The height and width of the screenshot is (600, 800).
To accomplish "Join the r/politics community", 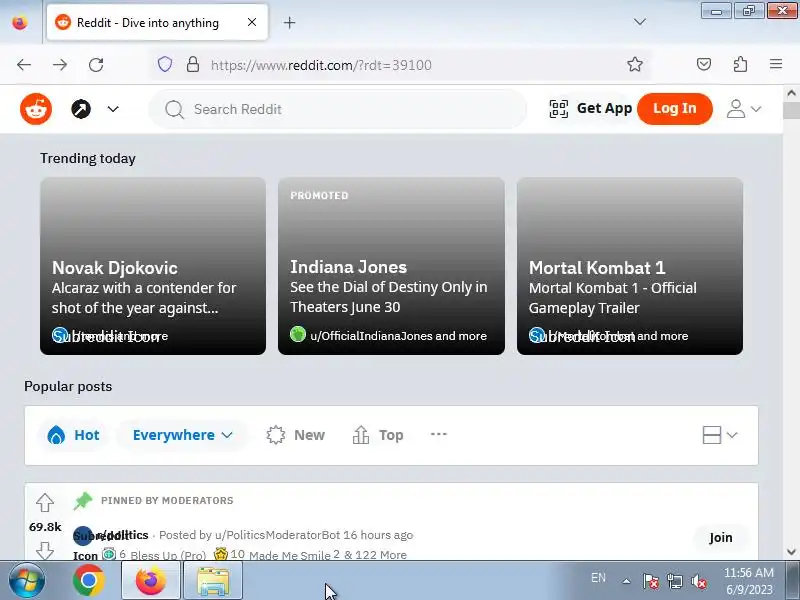I will (720, 537).
